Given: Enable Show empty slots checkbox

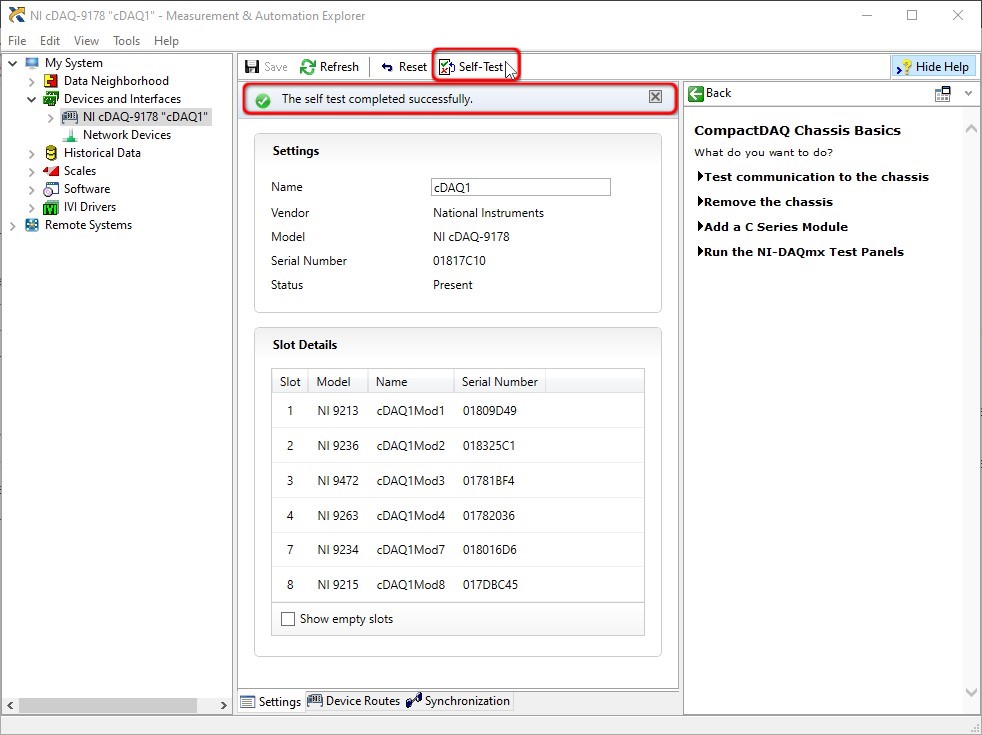Looking at the screenshot, I should coord(288,619).
